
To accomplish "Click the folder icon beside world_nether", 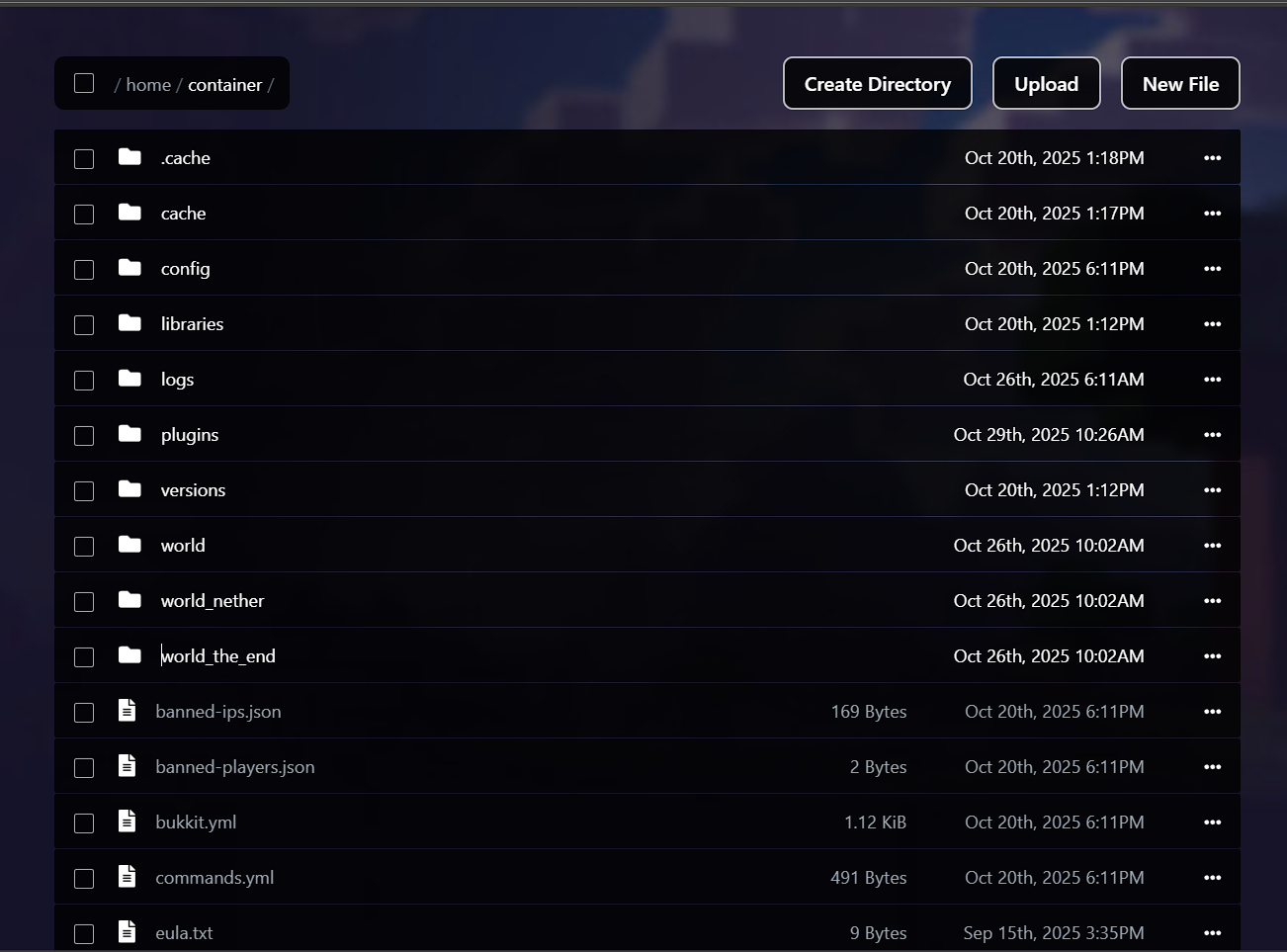I will pos(129,600).
